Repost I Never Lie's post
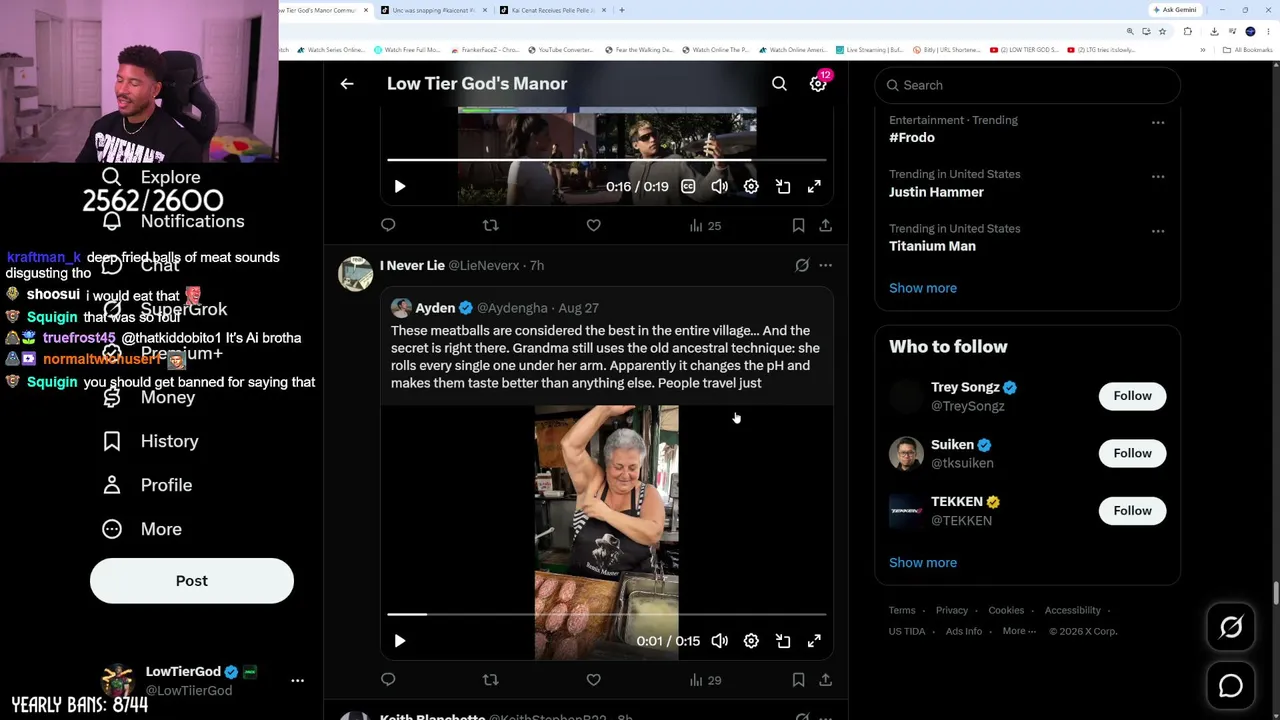The height and width of the screenshot is (720, 1280). pyautogui.click(x=490, y=680)
